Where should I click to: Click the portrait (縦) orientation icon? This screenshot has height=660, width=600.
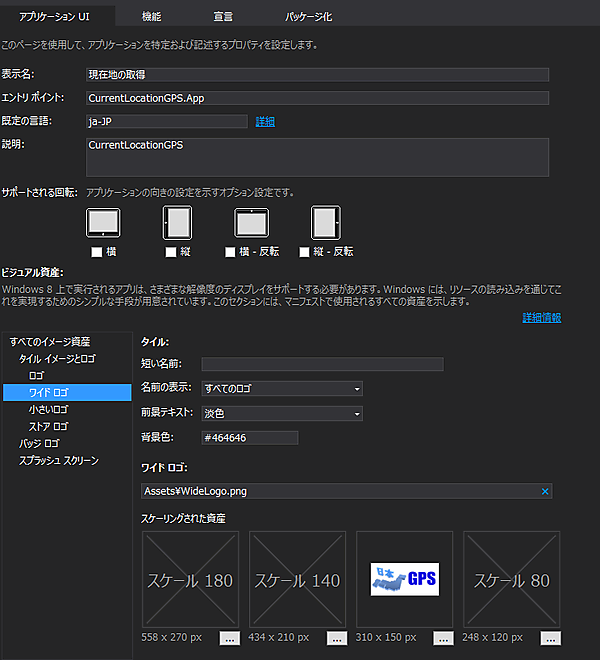pyautogui.click(x=178, y=222)
